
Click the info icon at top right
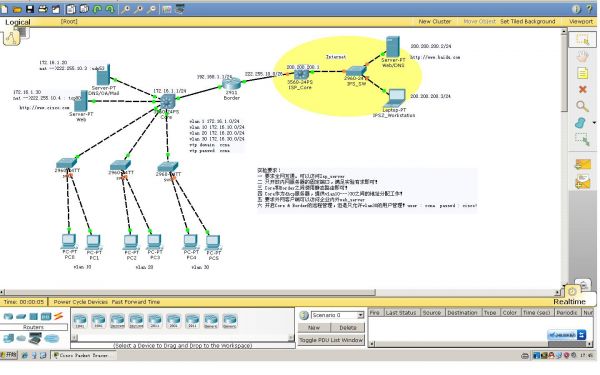coord(576,8)
